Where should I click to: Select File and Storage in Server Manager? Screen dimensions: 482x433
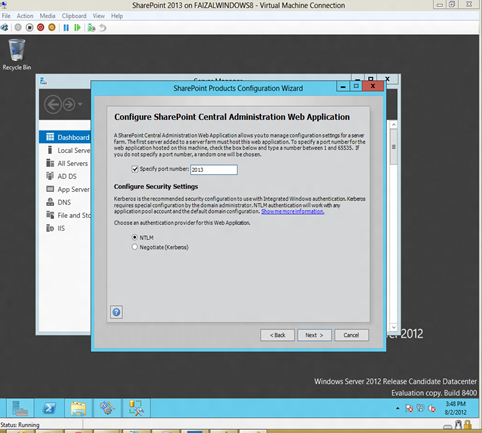65,215
